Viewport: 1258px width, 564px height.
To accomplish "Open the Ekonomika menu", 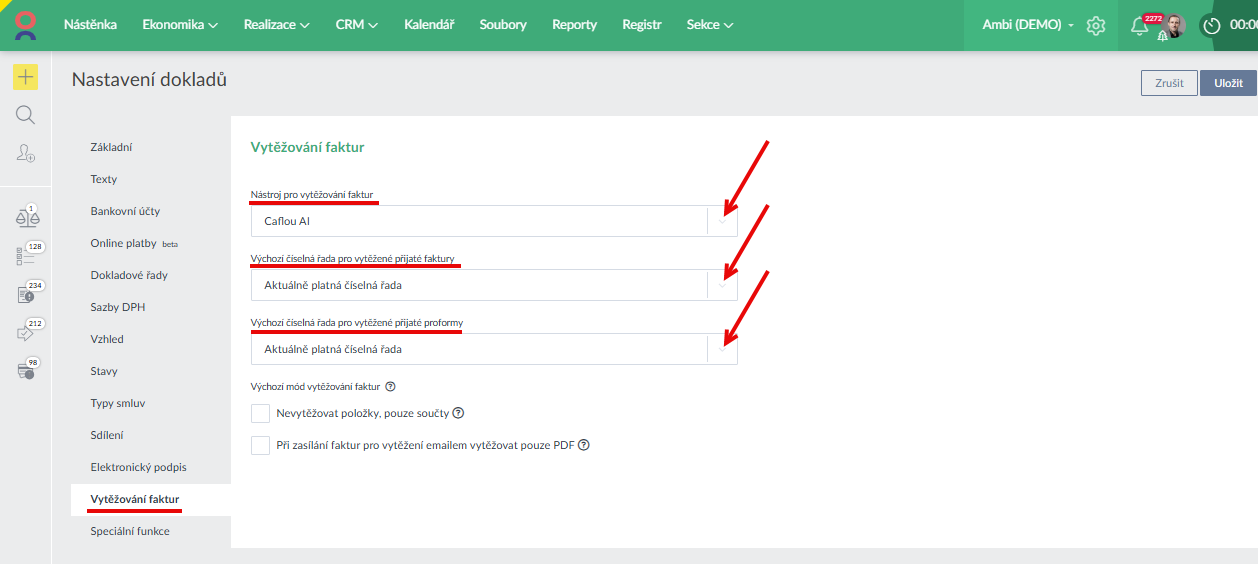I will point(180,25).
